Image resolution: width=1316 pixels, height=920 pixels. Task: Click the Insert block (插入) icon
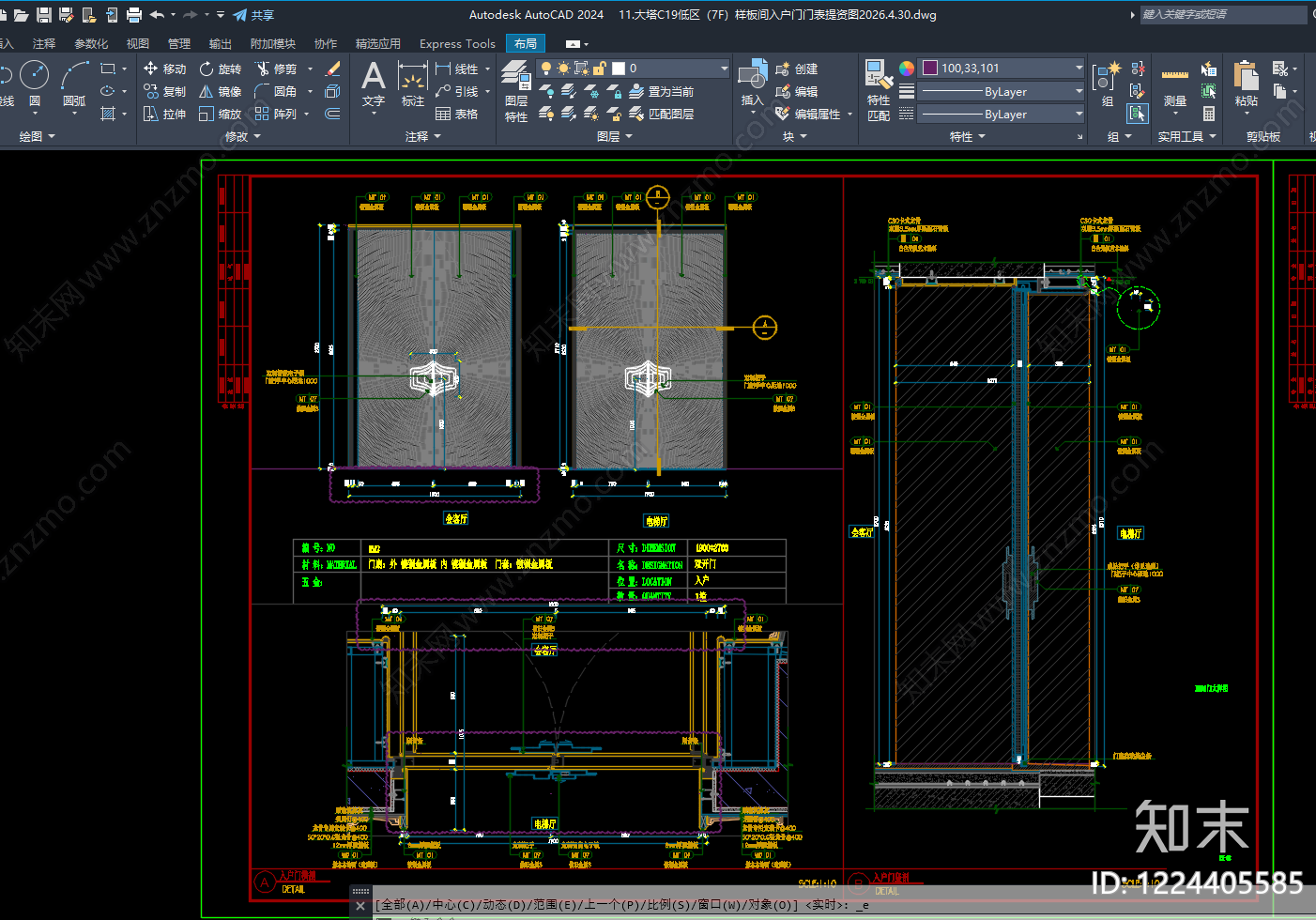pos(752,84)
